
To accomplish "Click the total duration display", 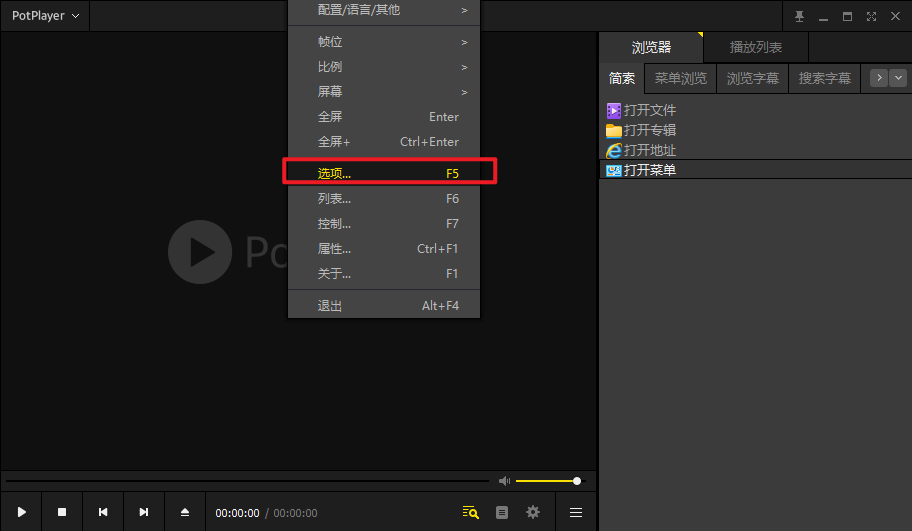I will pyautogui.click(x=295, y=513).
